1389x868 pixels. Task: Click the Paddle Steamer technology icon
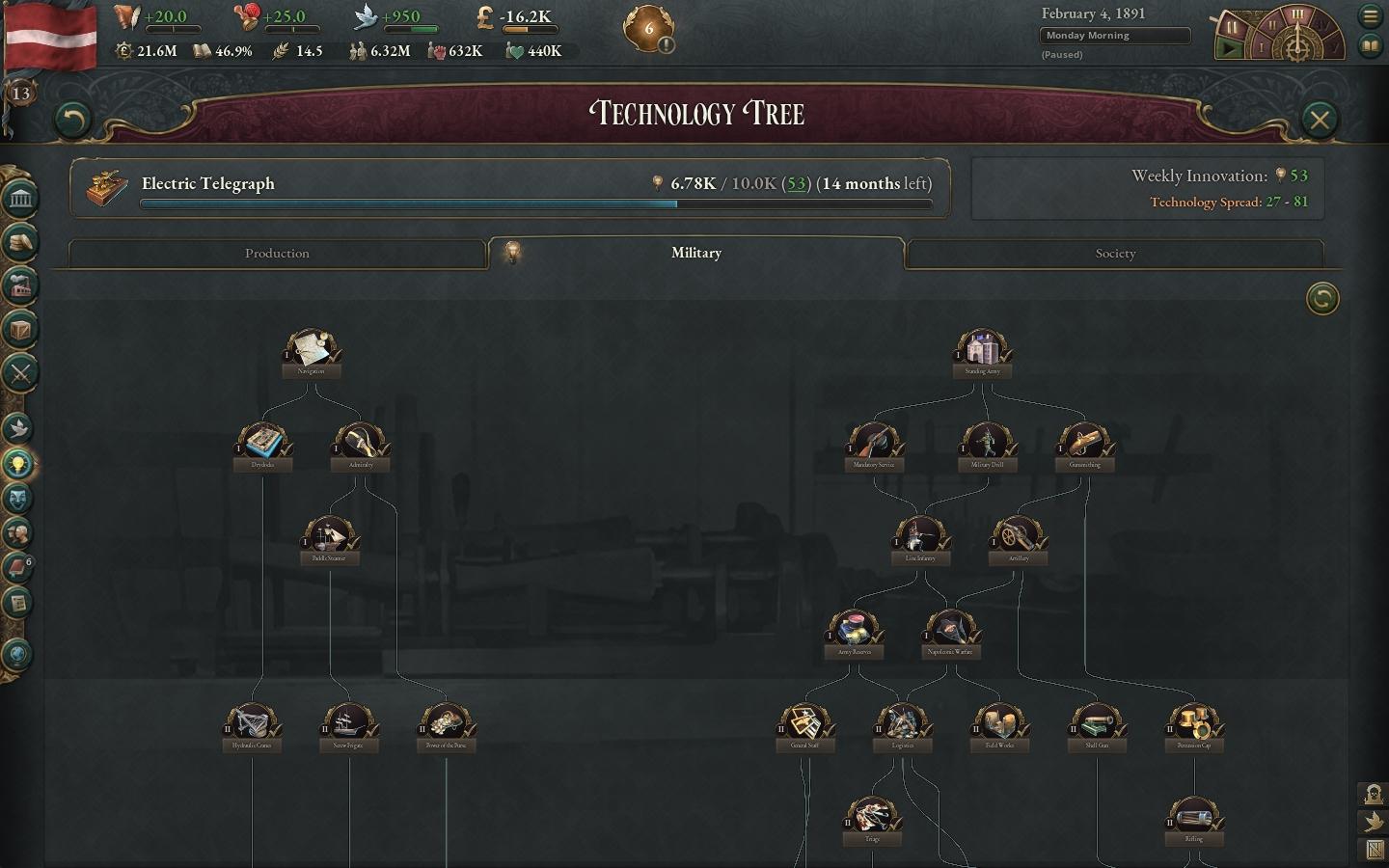[329, 536]
